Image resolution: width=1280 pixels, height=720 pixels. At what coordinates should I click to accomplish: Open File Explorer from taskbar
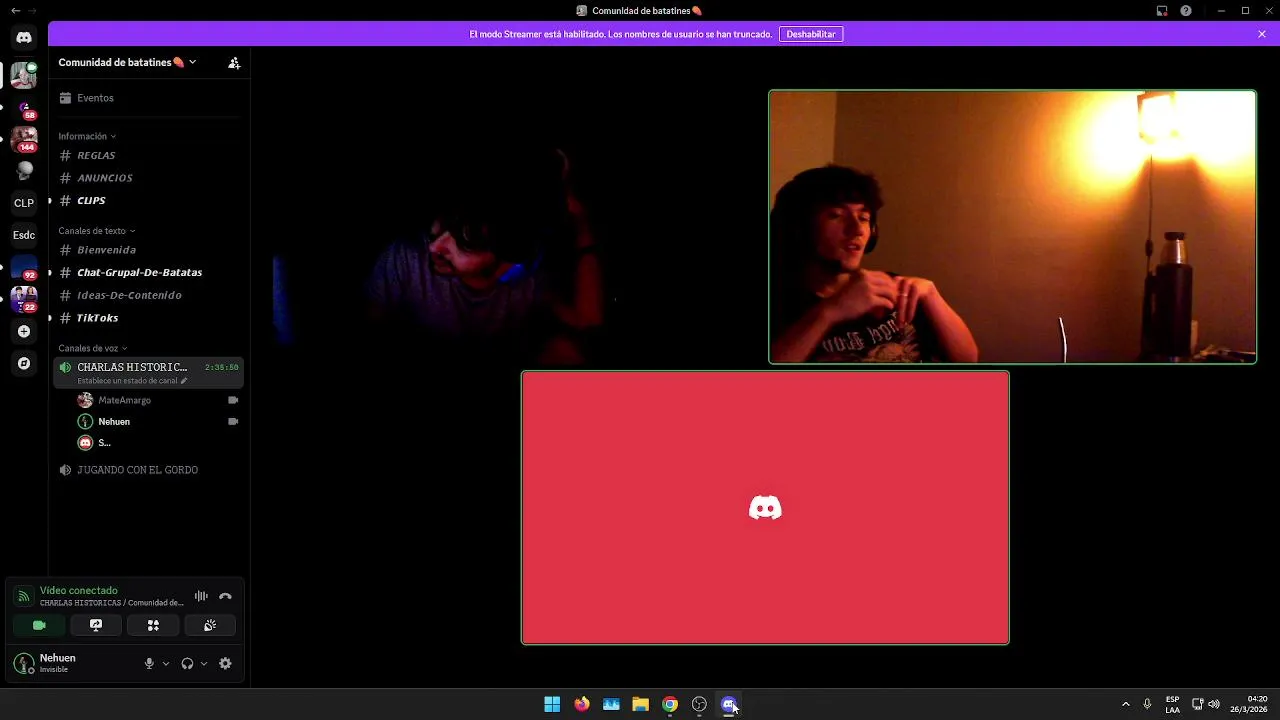pyautogui.click(x=641, y=704)
